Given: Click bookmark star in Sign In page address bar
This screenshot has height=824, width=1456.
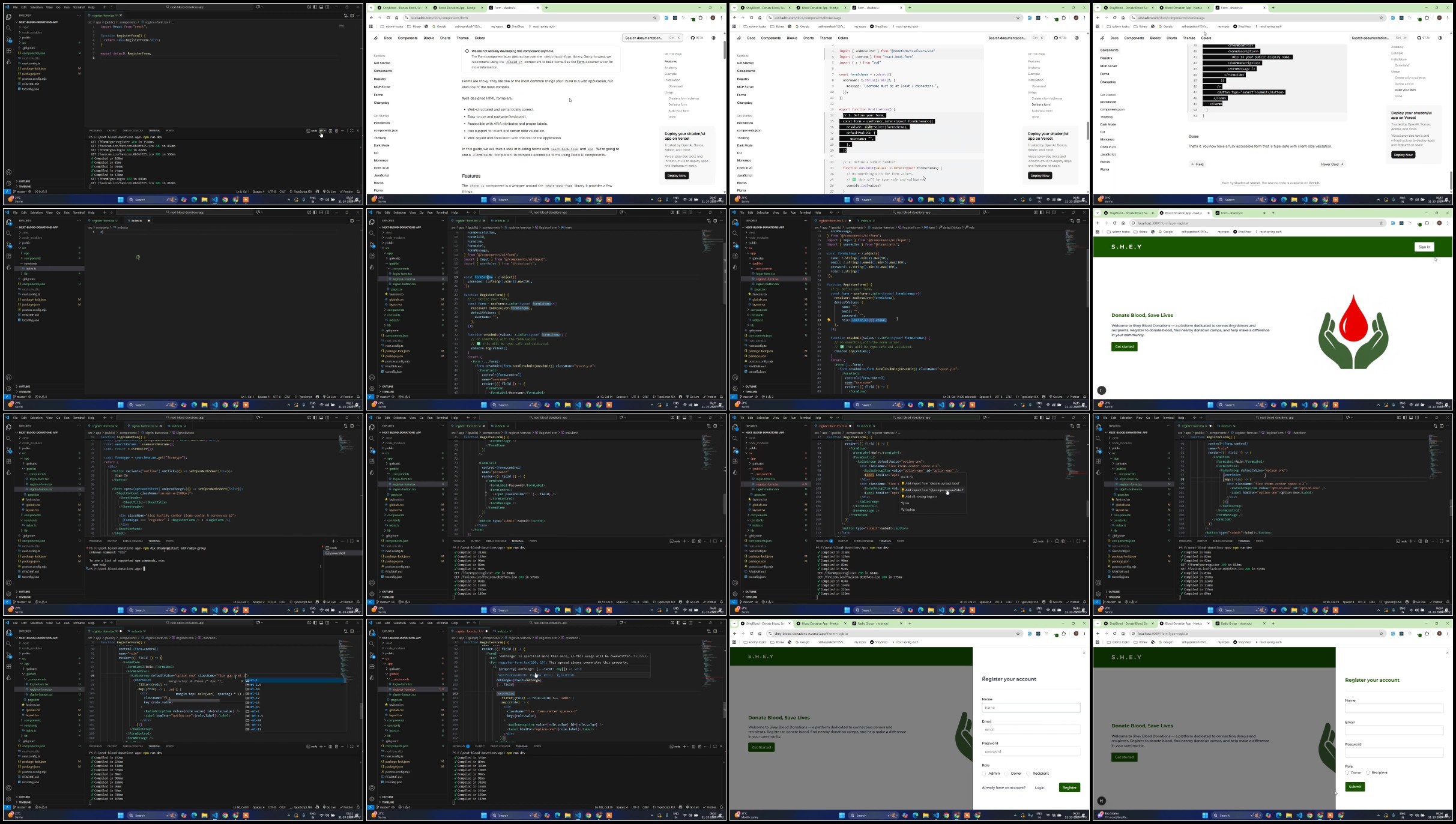Looking at the screenshot, I should click(1381, 223).
